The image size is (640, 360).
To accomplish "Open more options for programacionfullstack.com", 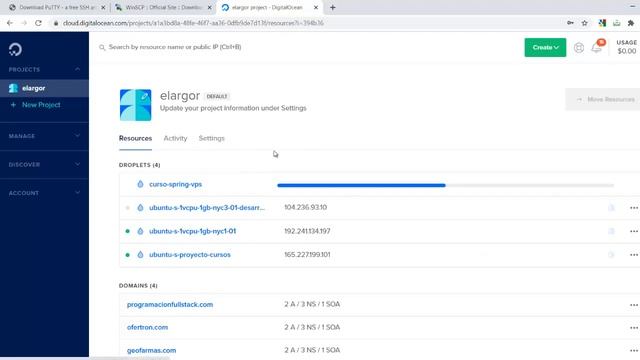I will (633, 305).
